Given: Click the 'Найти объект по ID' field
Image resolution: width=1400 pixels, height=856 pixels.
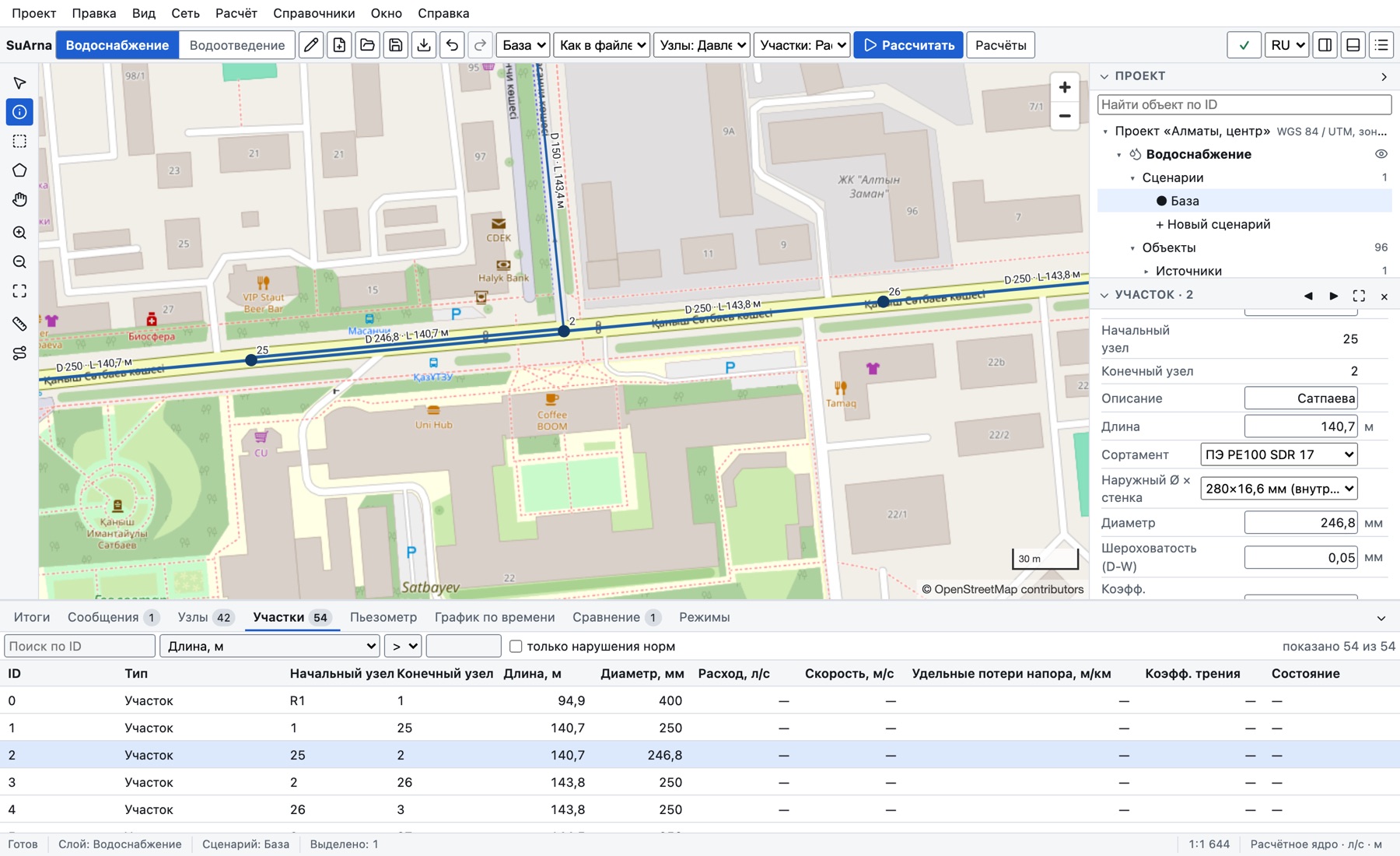Looking at the screenshot, I should 1244,104.
